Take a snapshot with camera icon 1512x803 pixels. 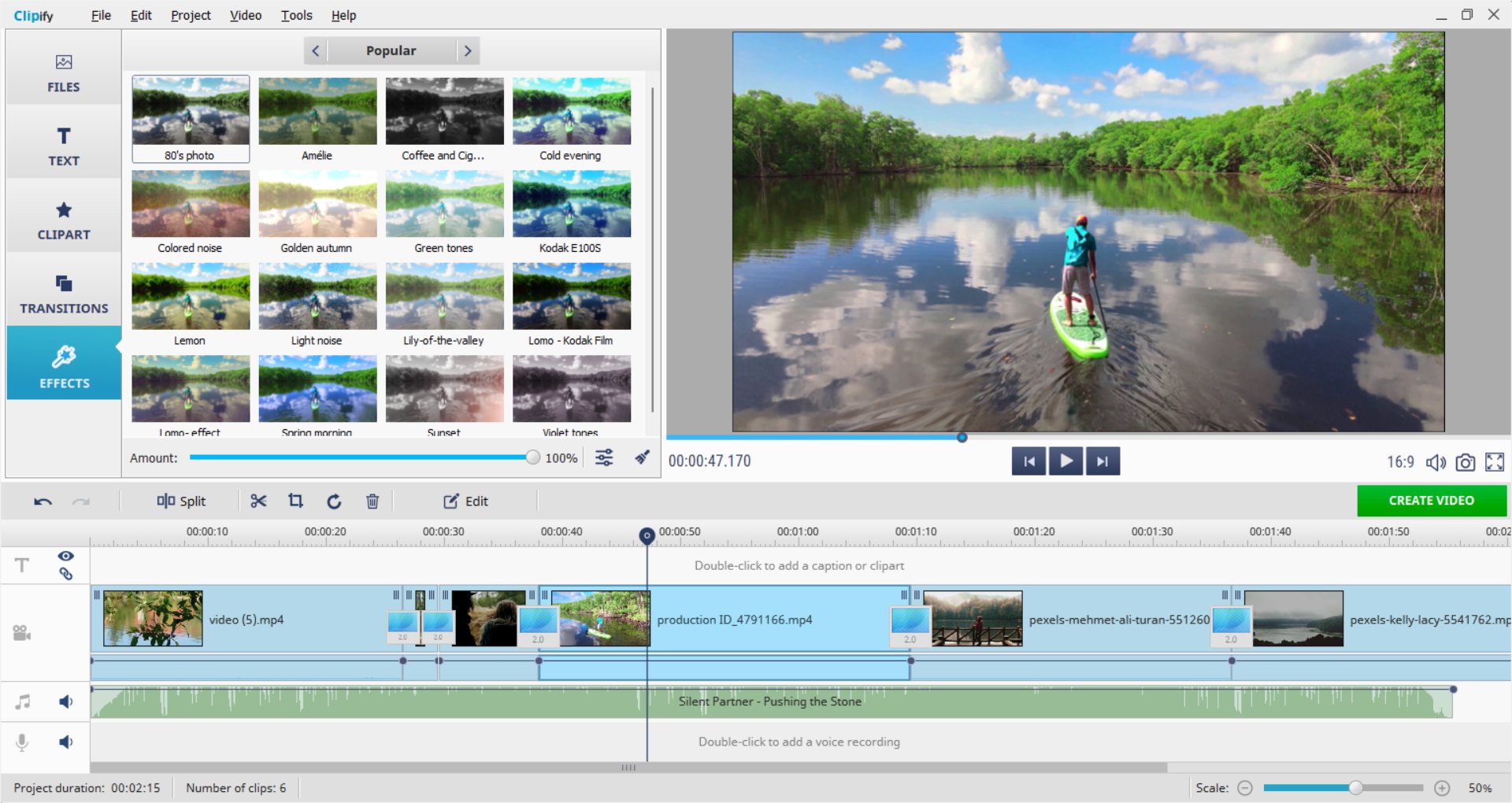[1465, 462]
